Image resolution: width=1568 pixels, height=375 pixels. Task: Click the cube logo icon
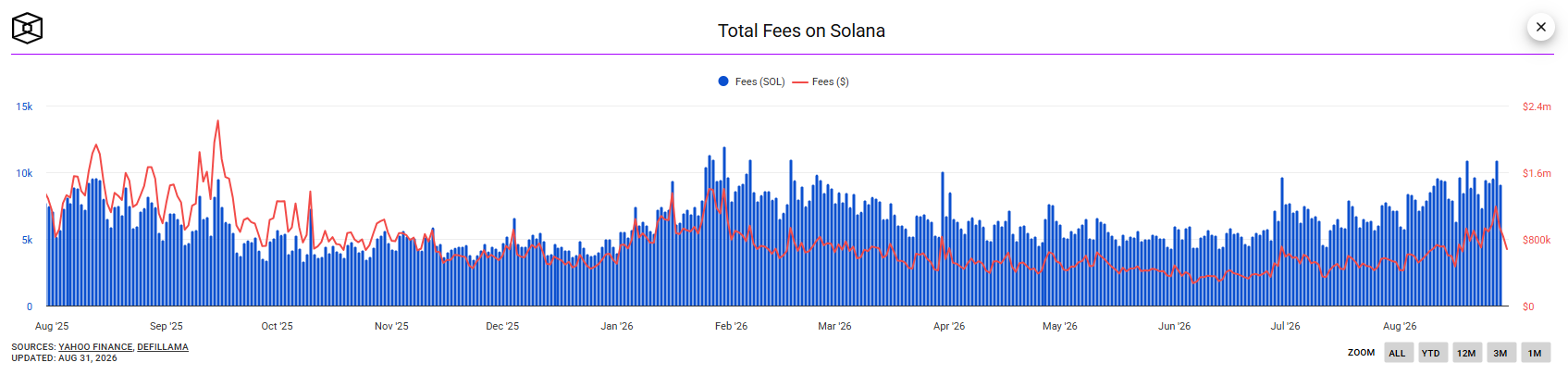click(x=27, y=29)
